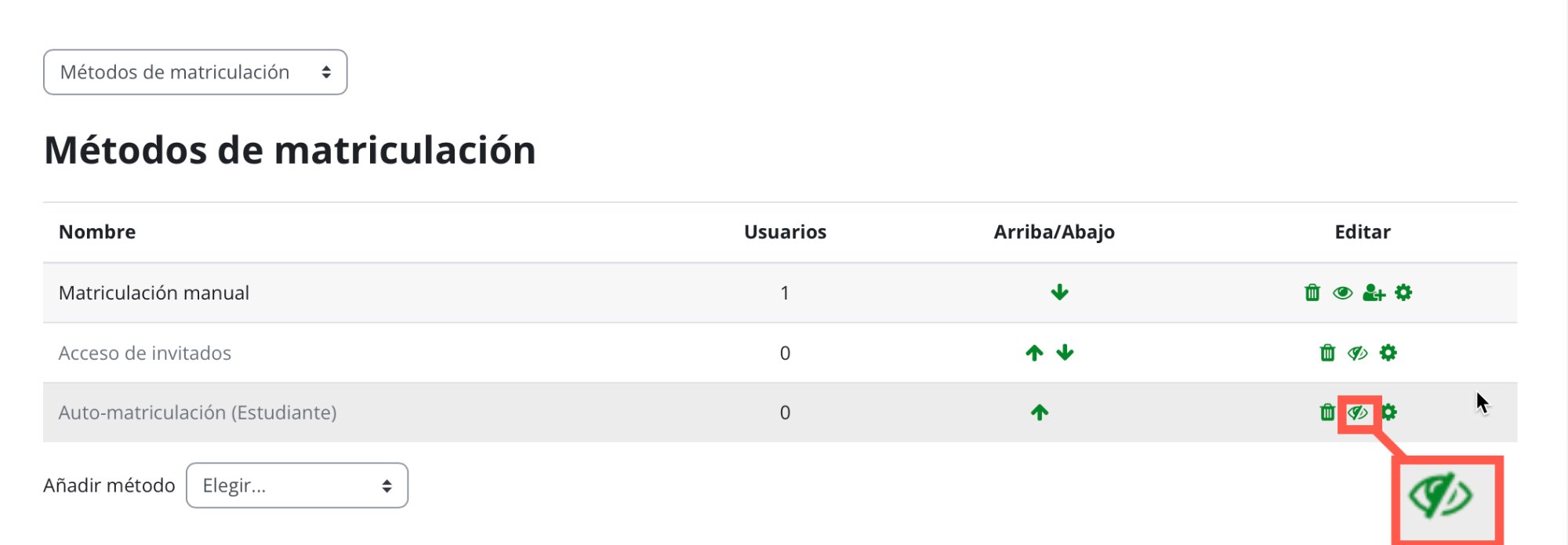Screen dimensions: 1568x545
Task: Delete the Auto-matriculación (Estudiante) method
Action: click(x=1327, y=412)
